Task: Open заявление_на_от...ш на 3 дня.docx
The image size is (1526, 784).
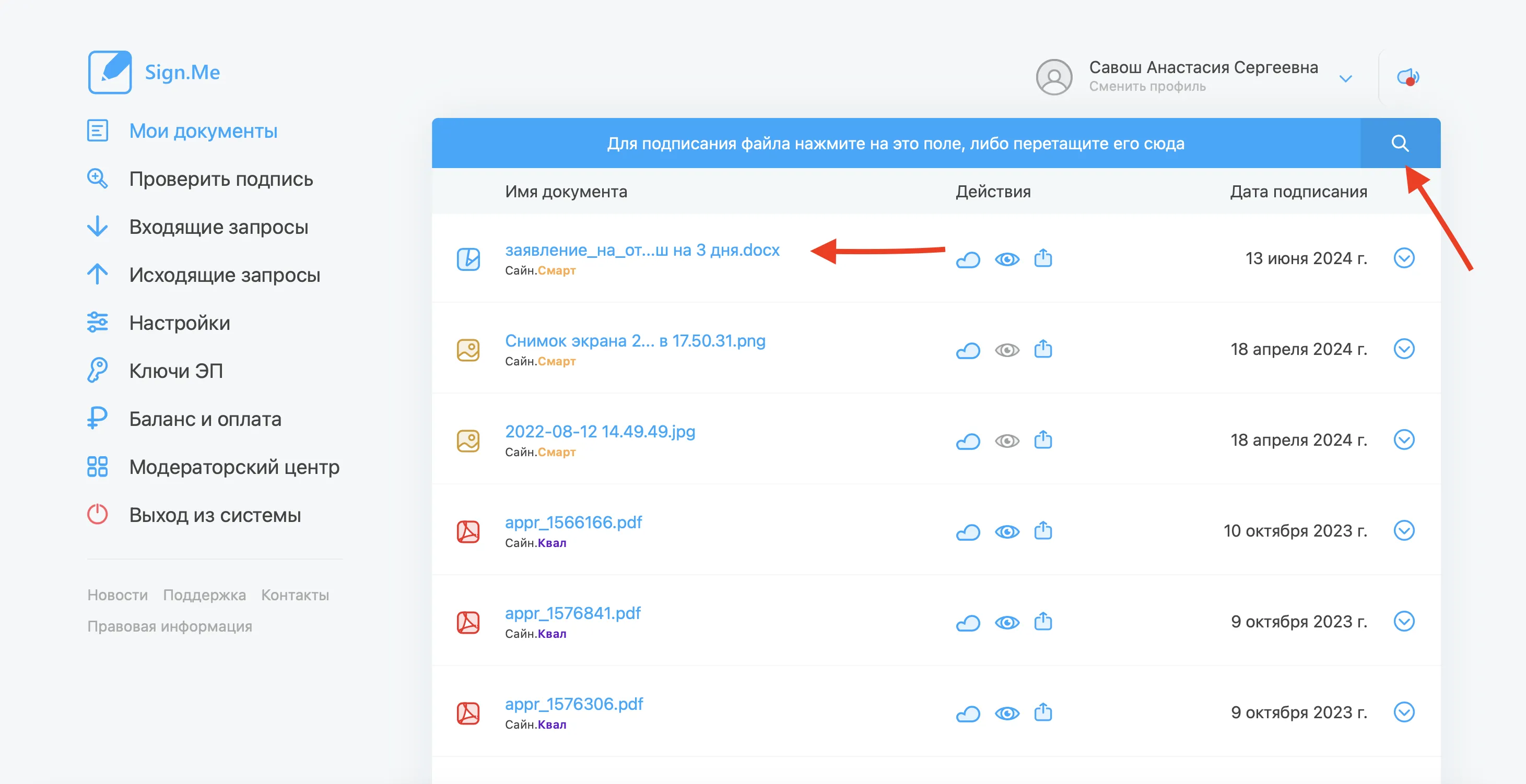Action: click(x=642, y=250)
